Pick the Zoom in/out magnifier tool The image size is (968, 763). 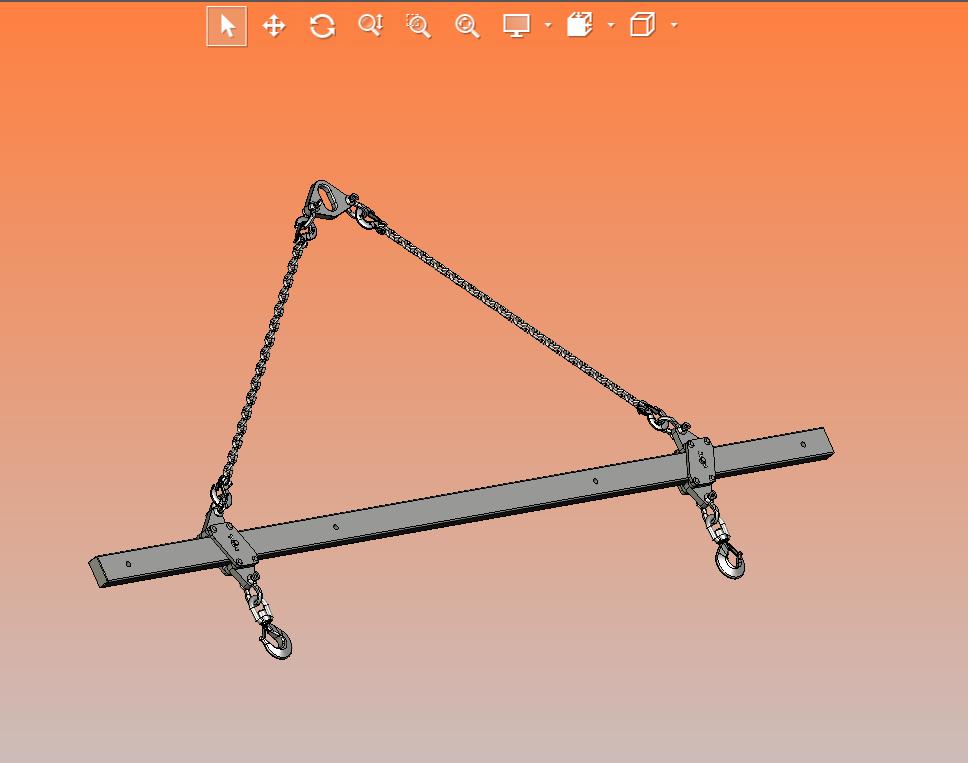coord(370,25)
